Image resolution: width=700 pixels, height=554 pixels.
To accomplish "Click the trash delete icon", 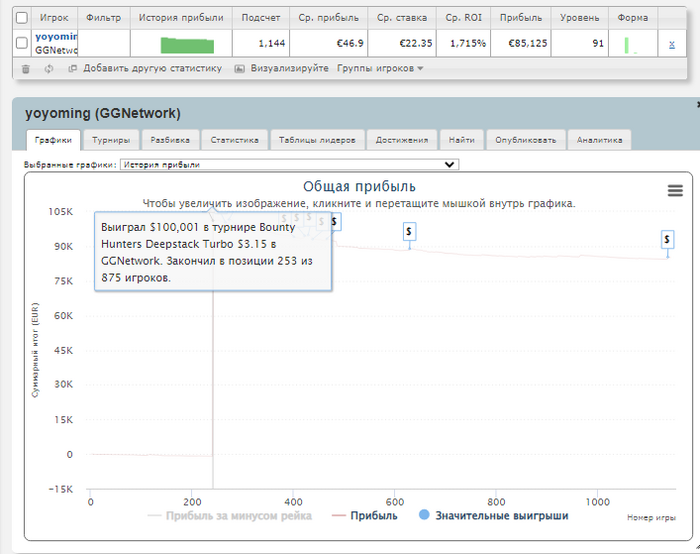I will click(x=26, y=69).
